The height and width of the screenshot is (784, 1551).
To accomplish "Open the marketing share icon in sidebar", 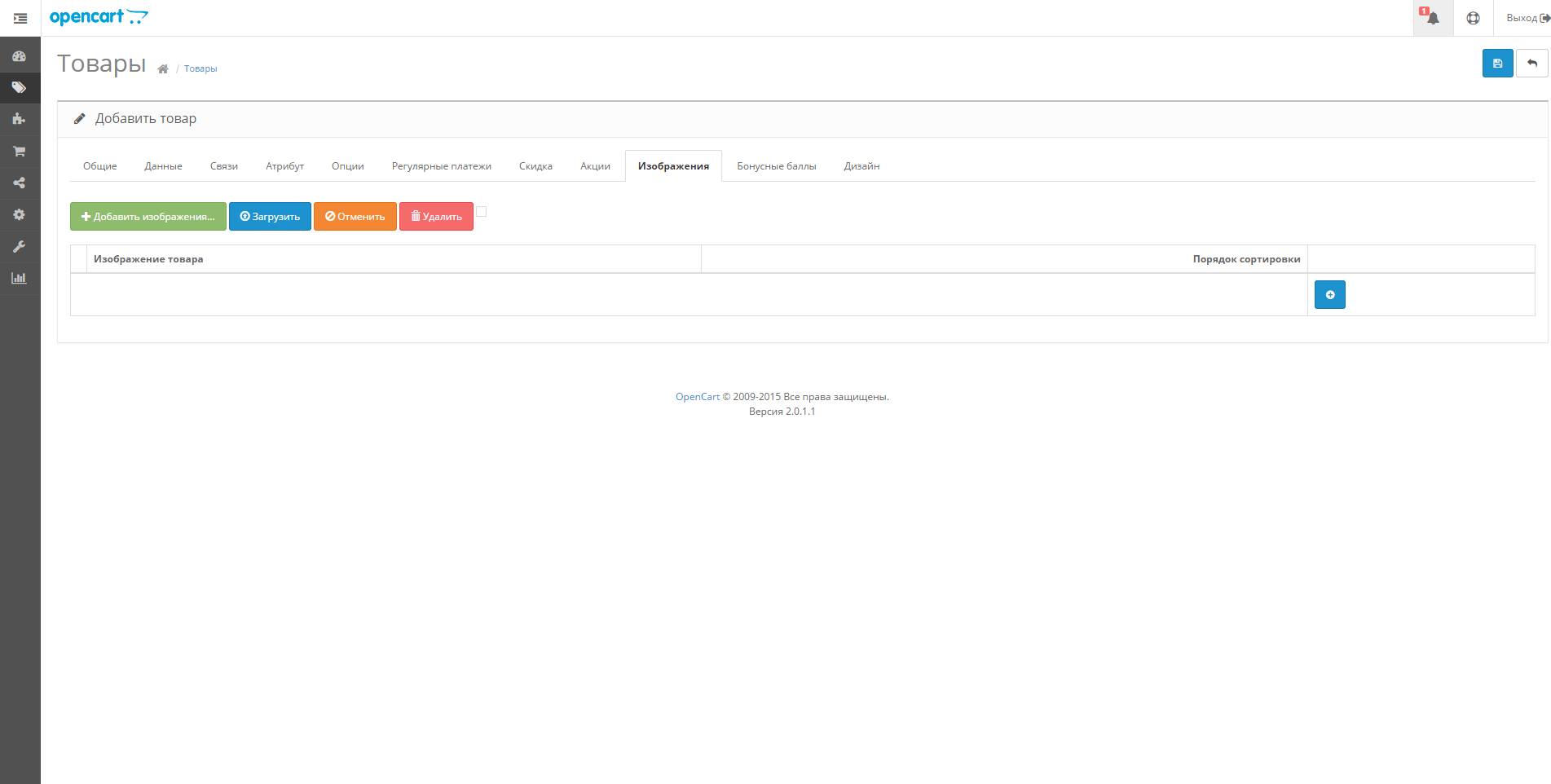I will tap(20, 183).
